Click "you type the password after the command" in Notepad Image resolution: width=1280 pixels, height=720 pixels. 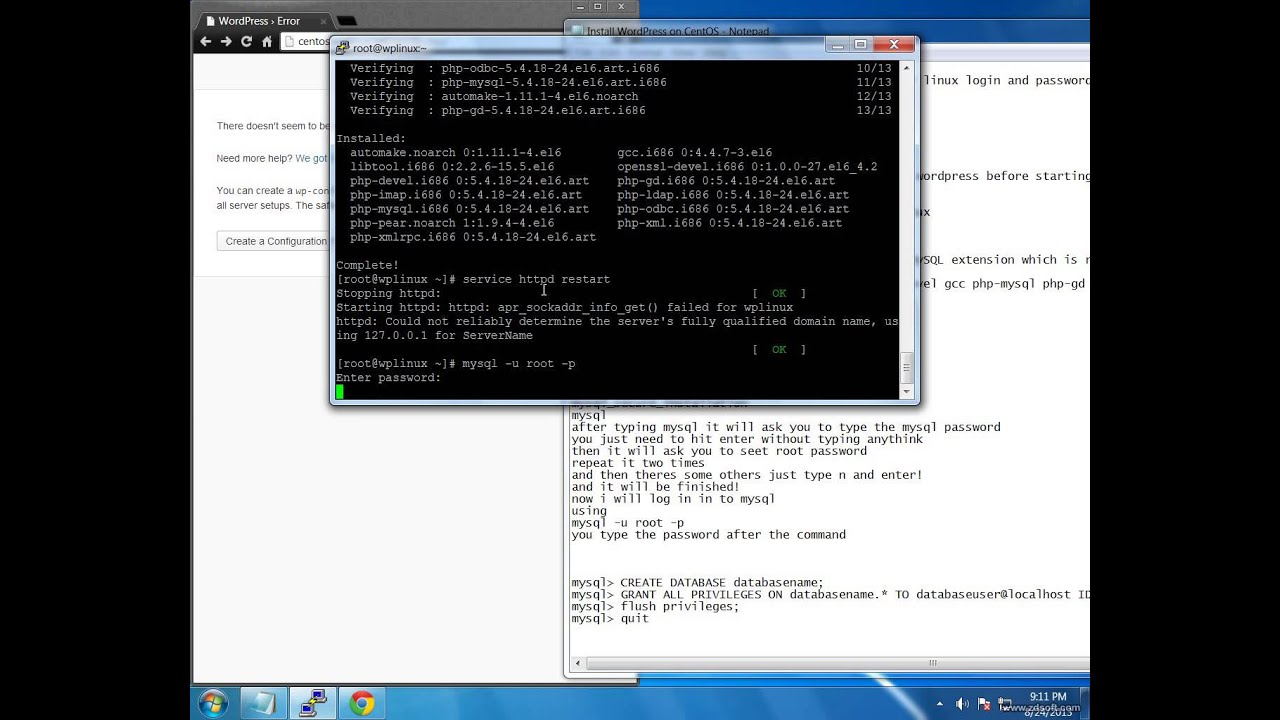click(708, 535)
